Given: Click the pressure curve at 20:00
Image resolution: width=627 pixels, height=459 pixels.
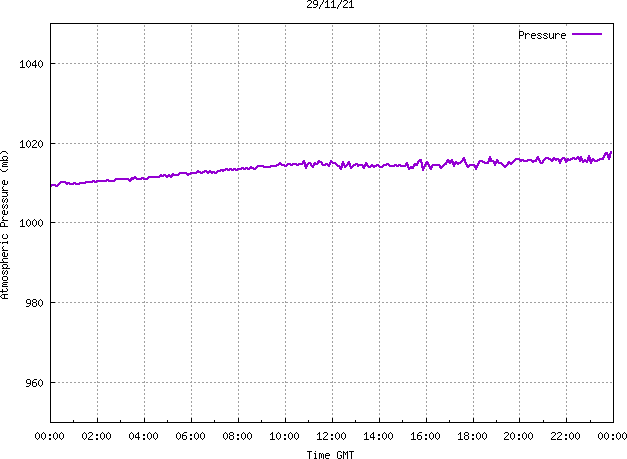Looking at the screenshot, I should (519, 160).
